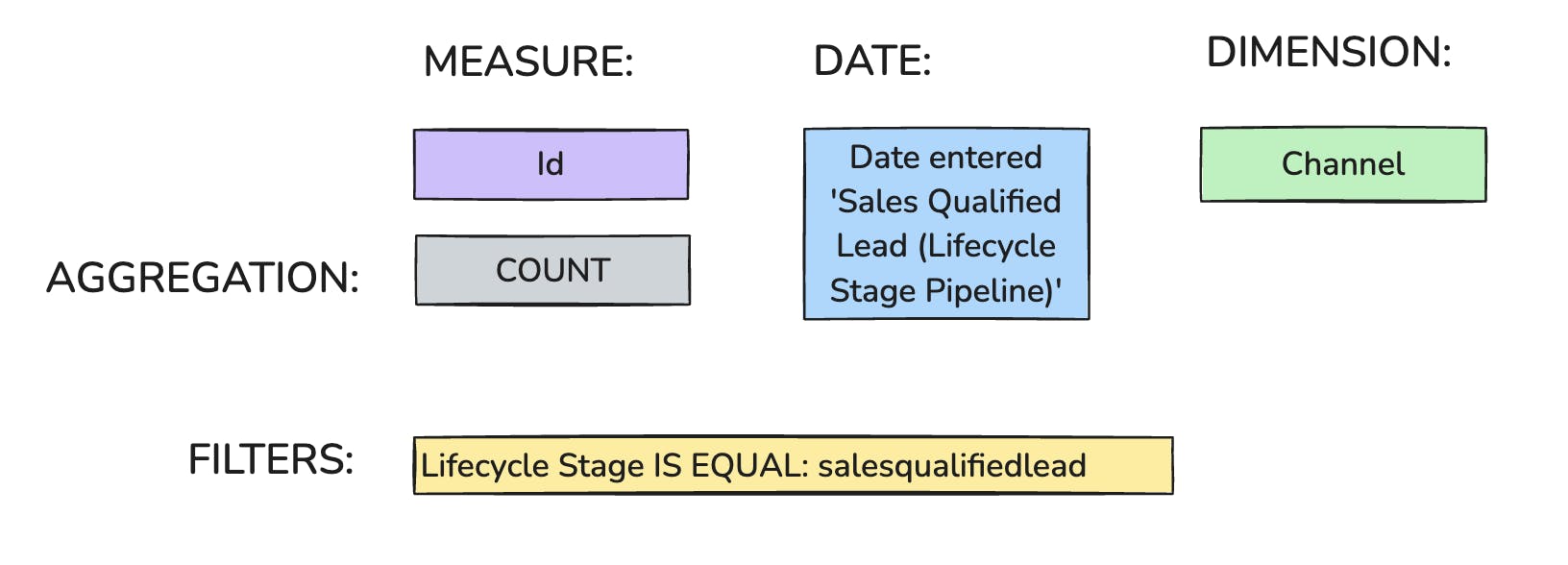
Task: Click the DATE: heading label
Action: [x=872, y=62]
